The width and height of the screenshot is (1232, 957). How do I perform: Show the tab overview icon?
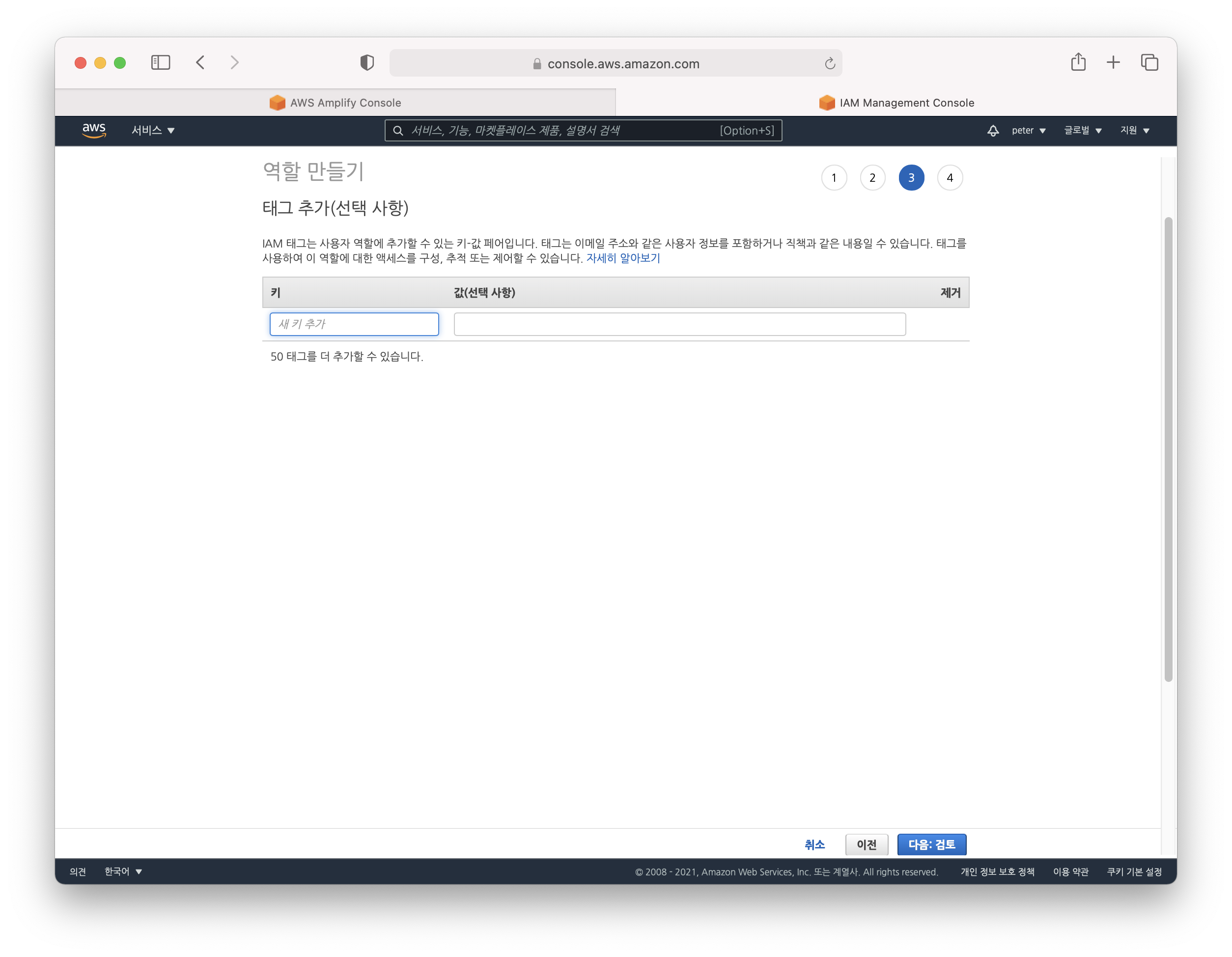pos(1149,62)
